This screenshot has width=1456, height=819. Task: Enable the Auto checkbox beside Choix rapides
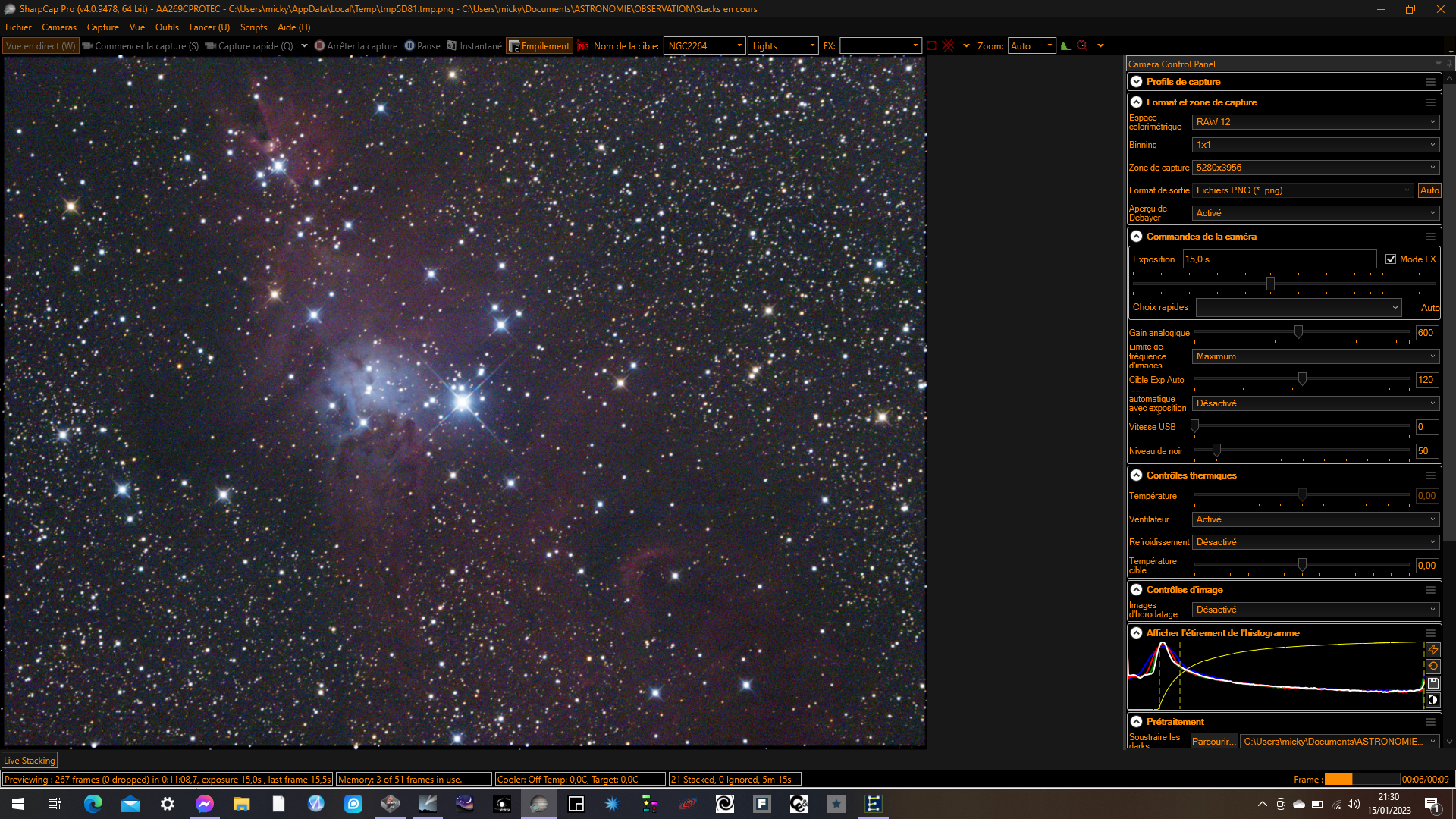point(1412,308)
